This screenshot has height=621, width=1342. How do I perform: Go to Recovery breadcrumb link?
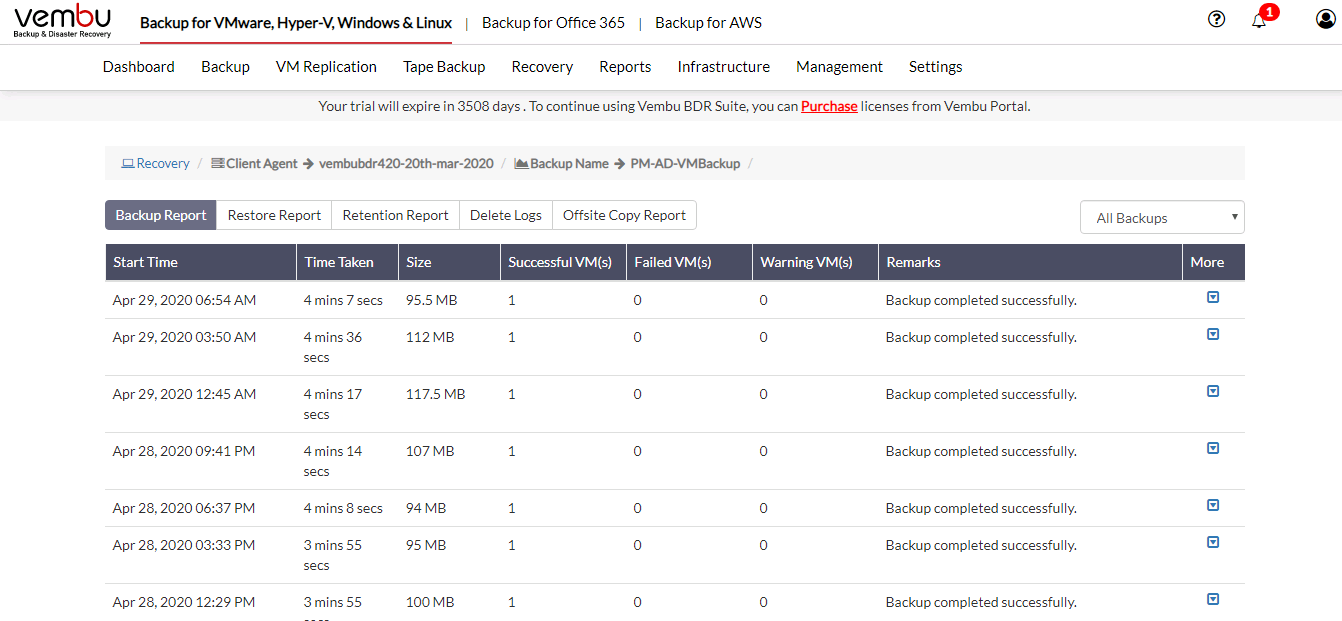click(155, 163)
